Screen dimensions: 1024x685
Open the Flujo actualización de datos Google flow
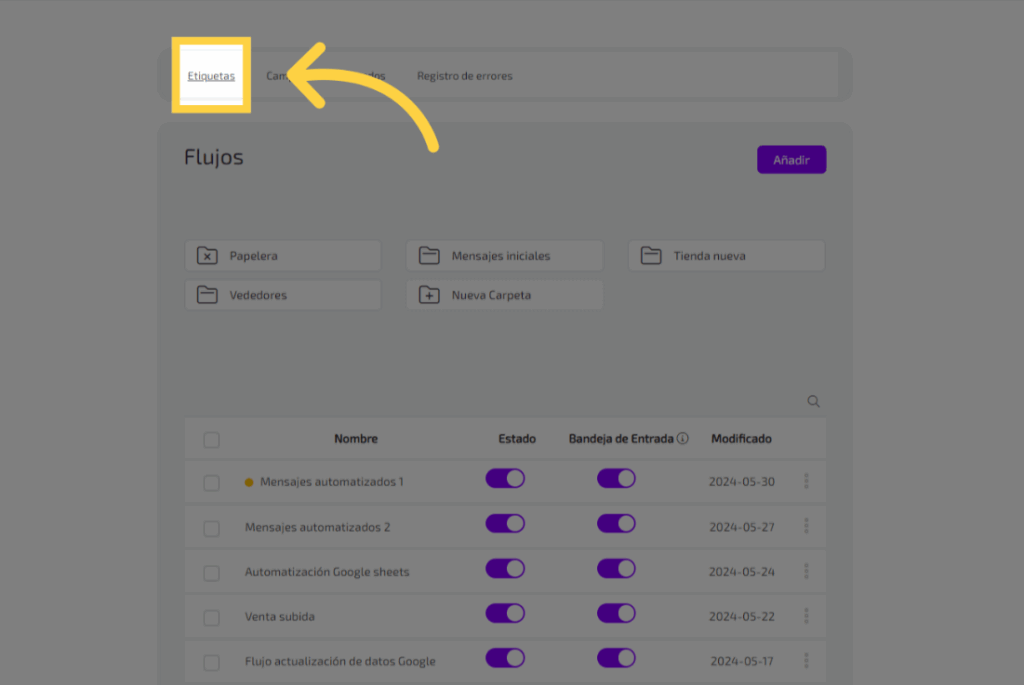339,661
